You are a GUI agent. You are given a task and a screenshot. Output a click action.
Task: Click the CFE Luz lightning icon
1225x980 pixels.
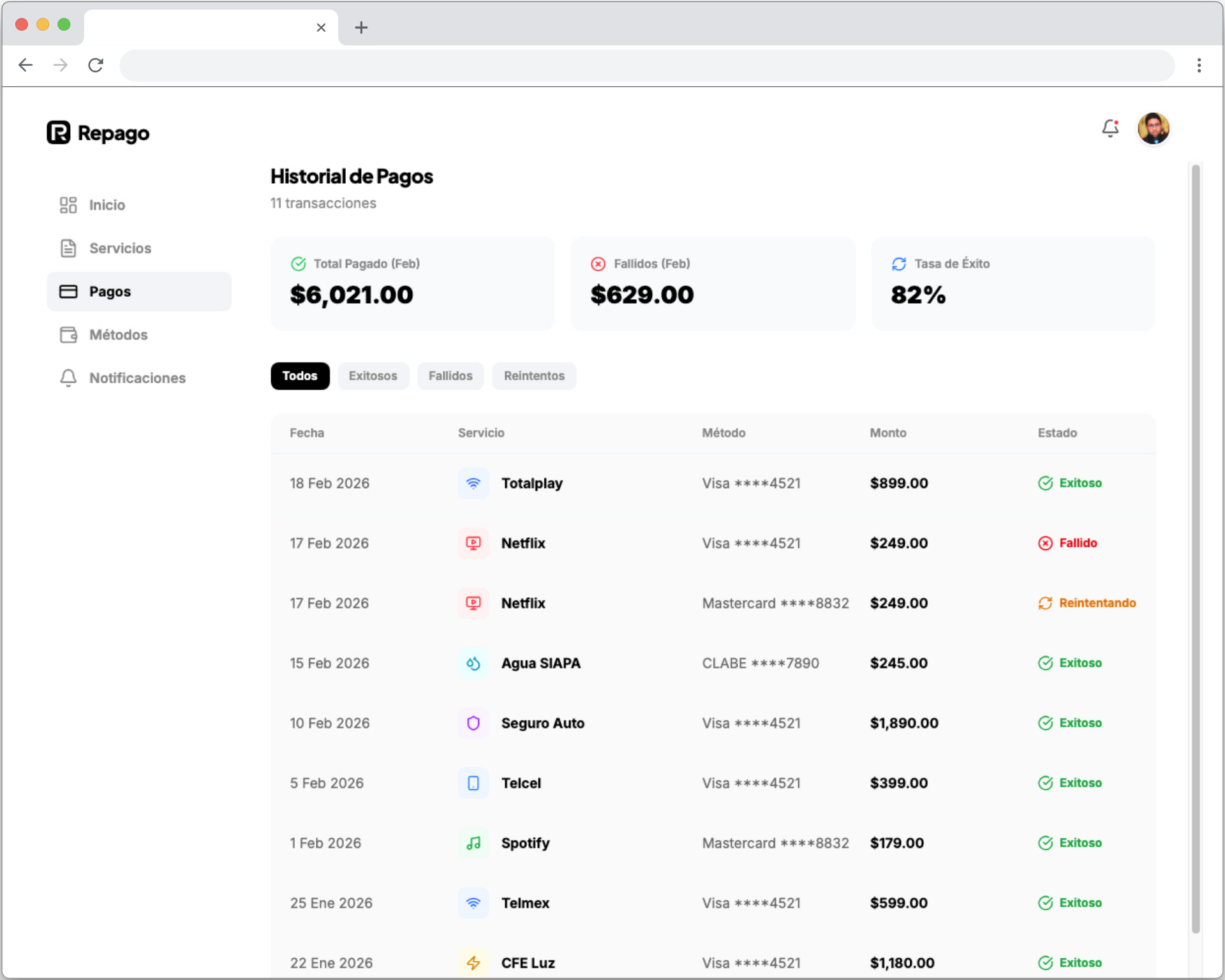[473, 963]
